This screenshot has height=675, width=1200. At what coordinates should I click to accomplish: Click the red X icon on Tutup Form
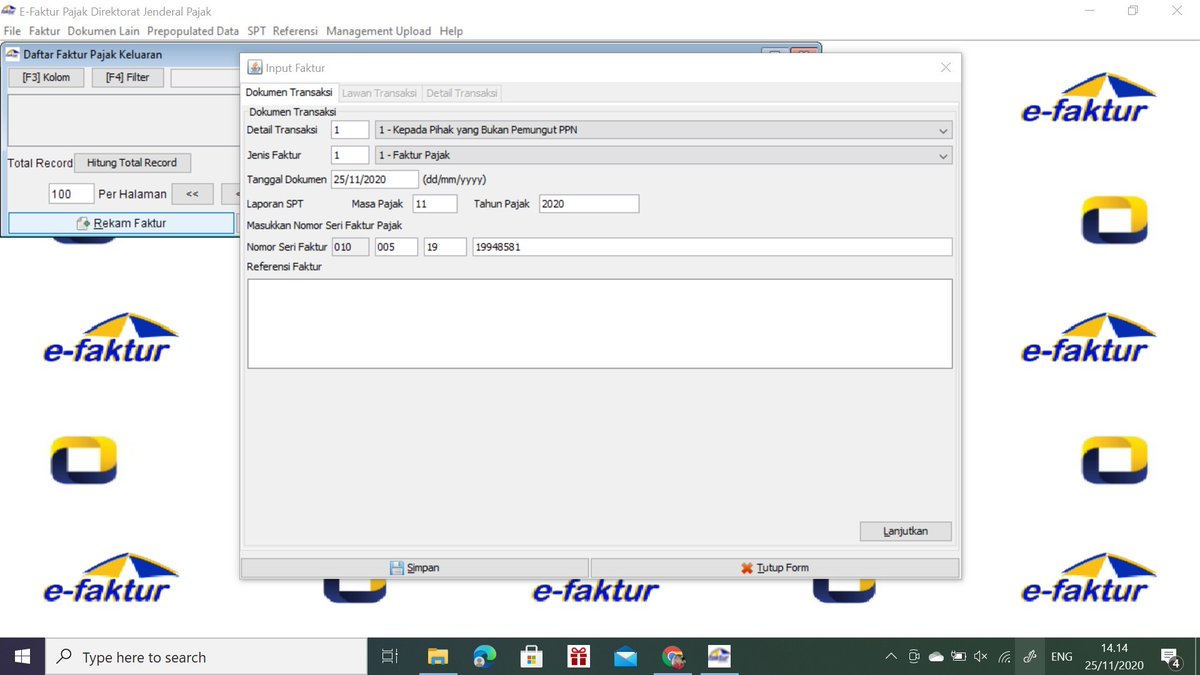tap(746, 568)
